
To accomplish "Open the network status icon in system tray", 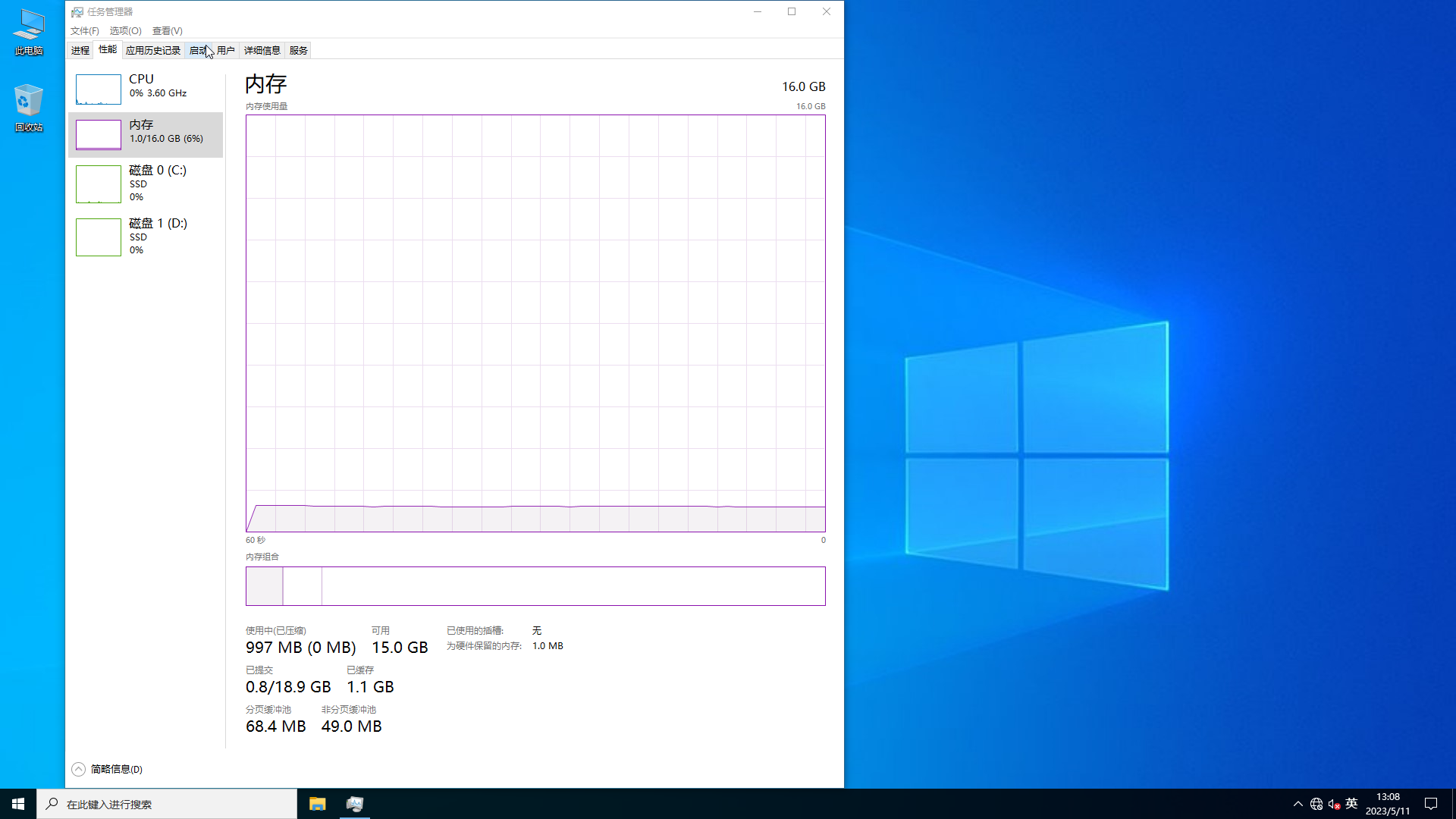I will [1316, 803].
